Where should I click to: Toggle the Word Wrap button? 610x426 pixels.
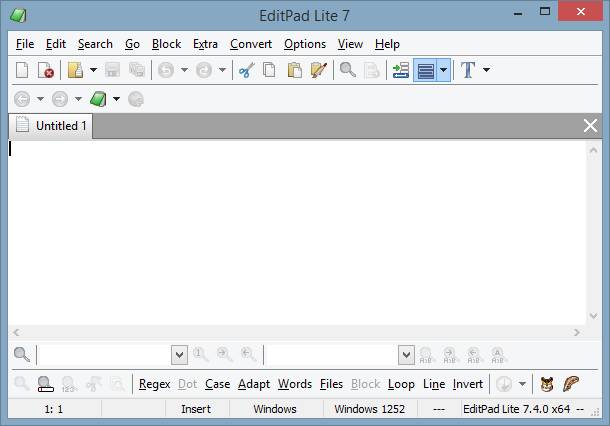click(425, 70)
